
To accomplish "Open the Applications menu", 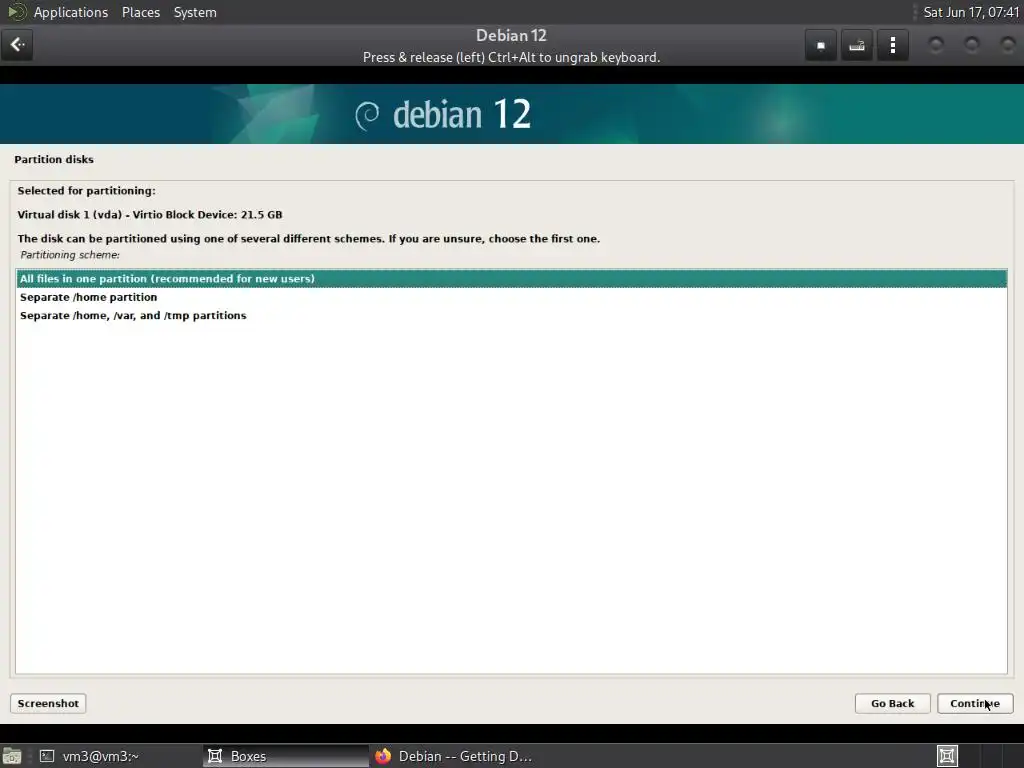I will click(71, 12).
